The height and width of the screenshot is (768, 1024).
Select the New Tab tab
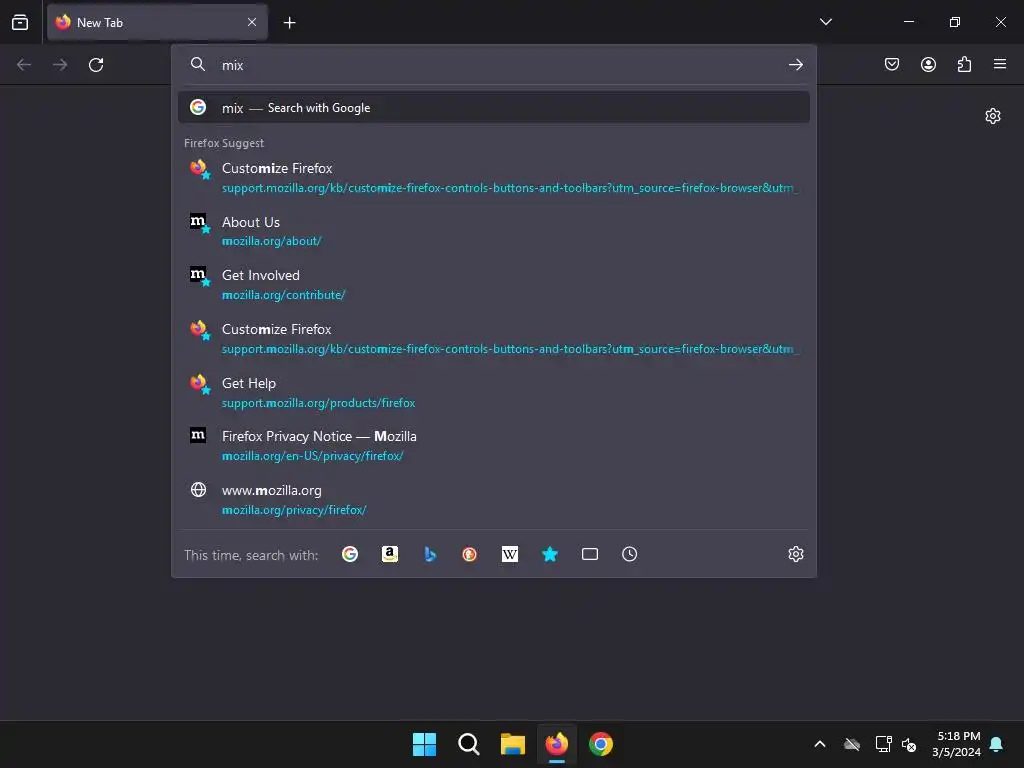(x=157, y=22)
